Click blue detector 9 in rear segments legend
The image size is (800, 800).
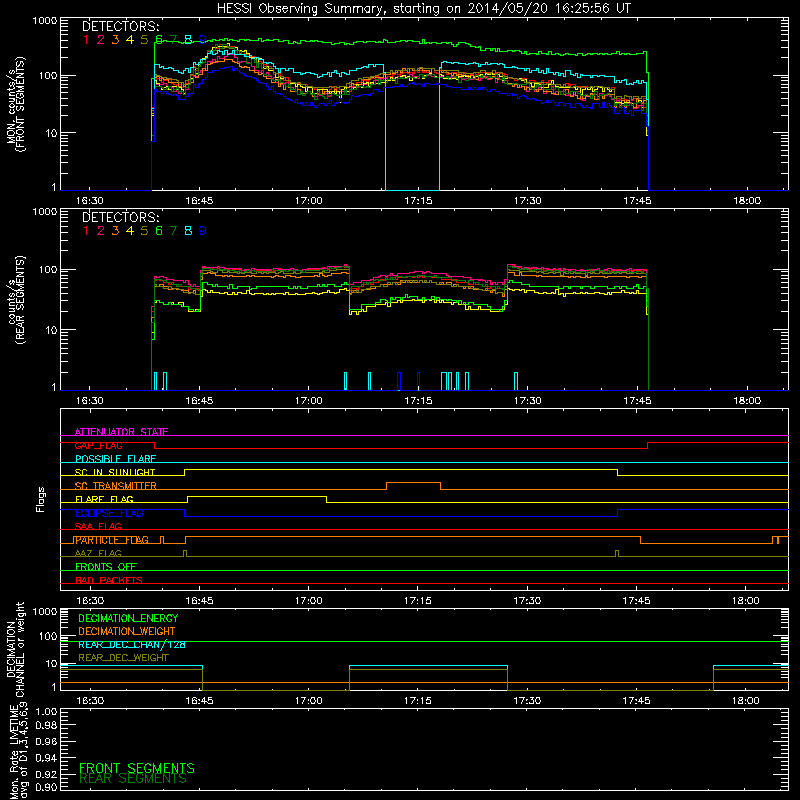click(x=203, y=231)
